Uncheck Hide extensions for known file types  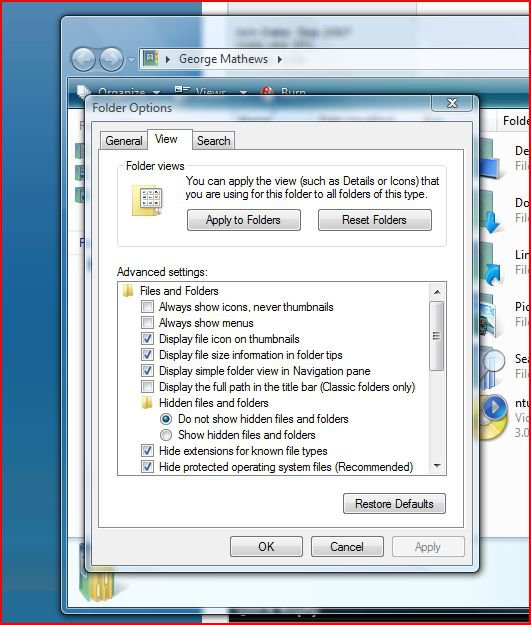(x=148, y=450)
